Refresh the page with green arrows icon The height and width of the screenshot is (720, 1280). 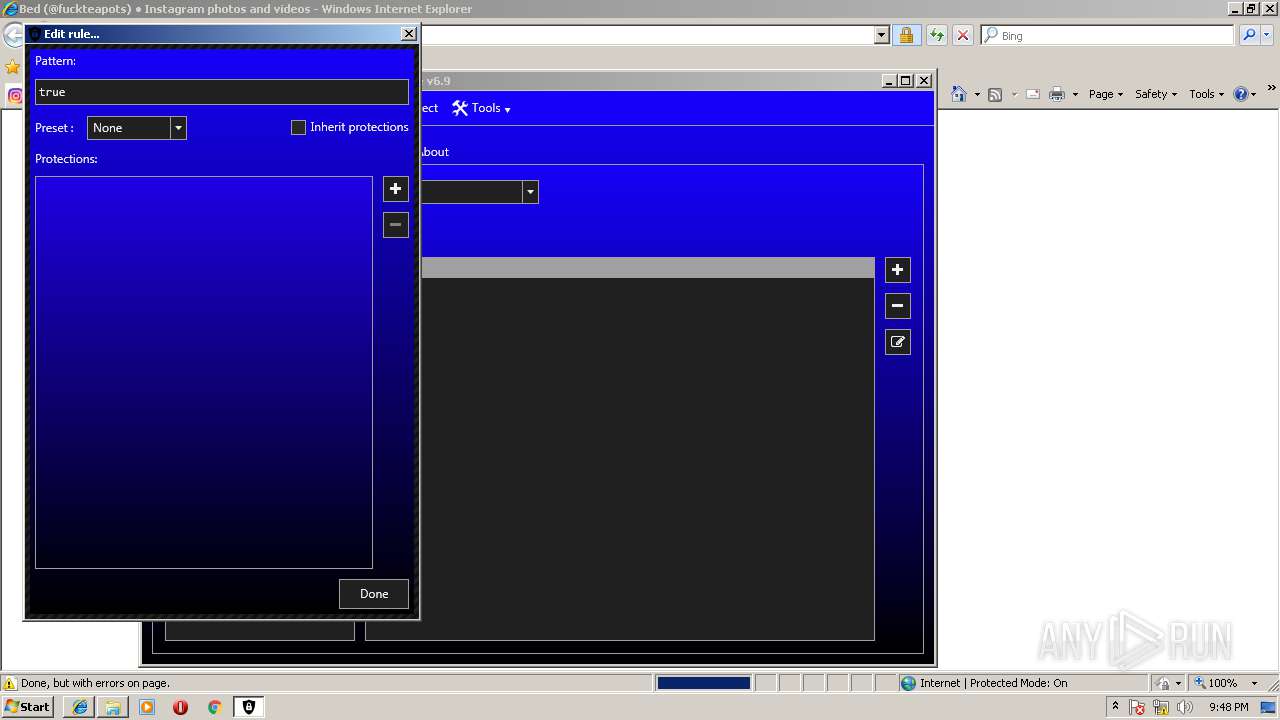pyautogui.click(x=936, y=35)
